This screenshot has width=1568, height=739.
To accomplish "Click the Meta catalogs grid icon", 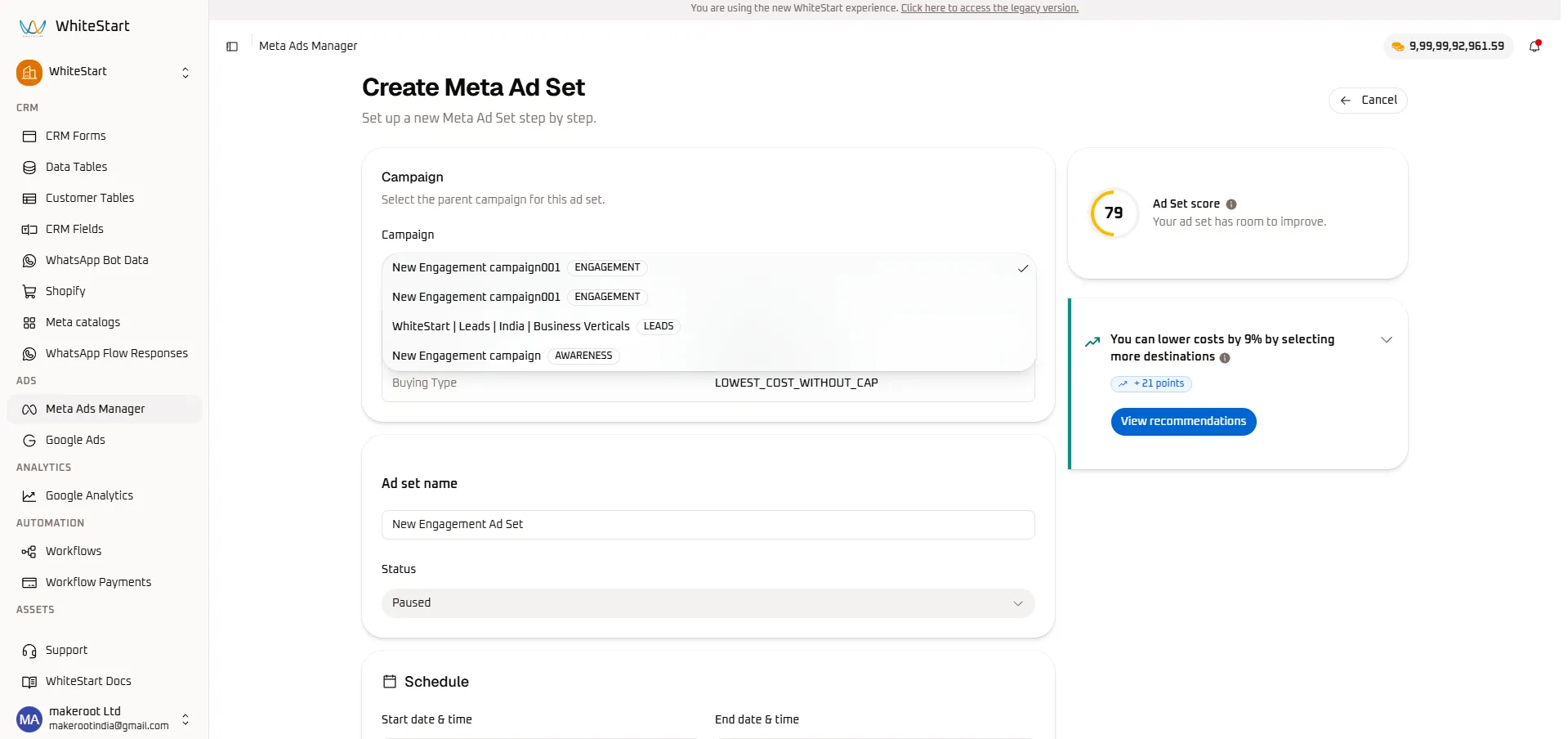I will (x=29, y=323).
